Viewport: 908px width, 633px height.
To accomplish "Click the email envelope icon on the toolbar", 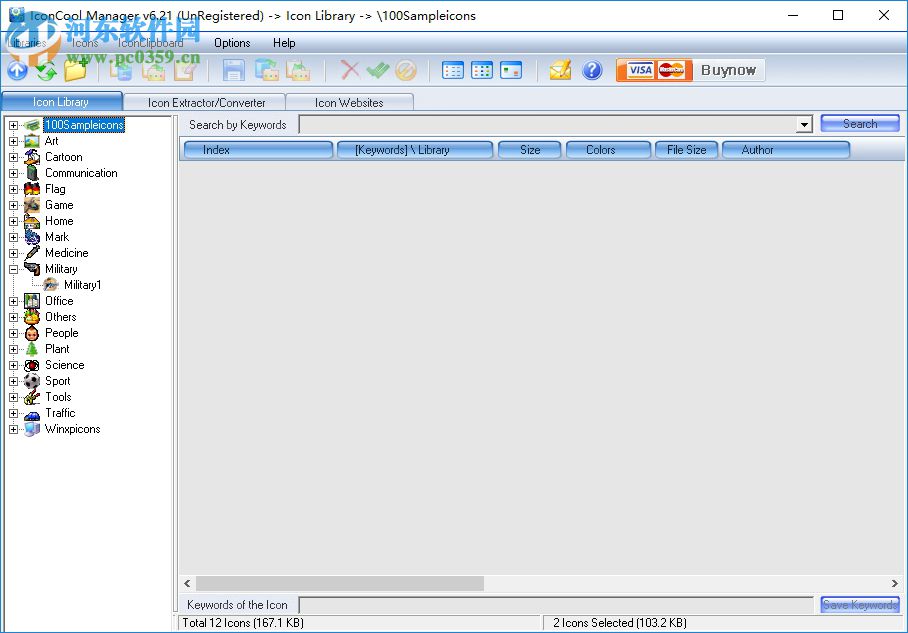I will 562,70.
